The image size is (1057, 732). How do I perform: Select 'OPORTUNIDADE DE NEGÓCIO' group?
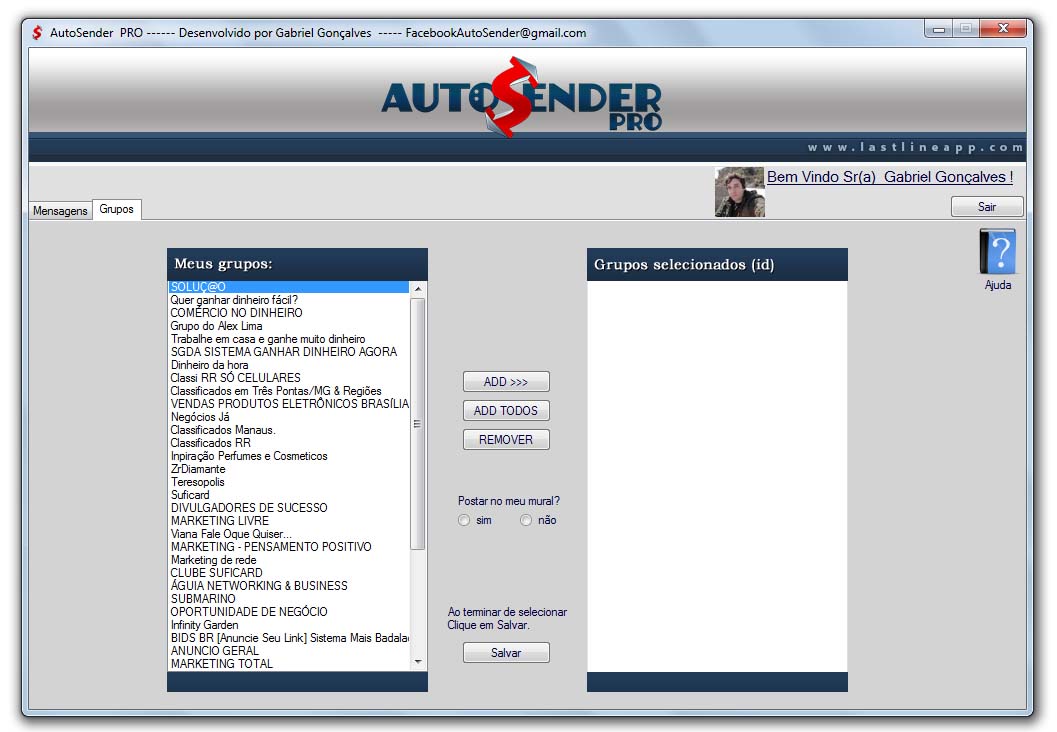tap(289, 612)
